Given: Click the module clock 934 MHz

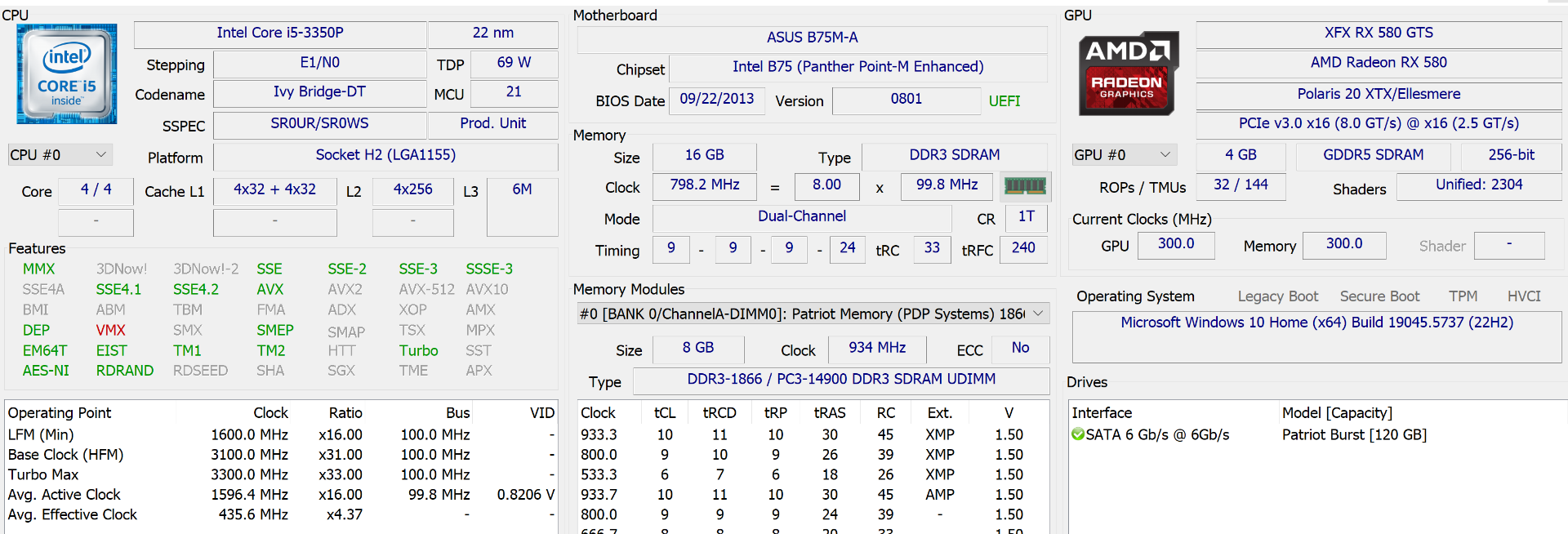Looking at the screenshot, I should point(877,348).
